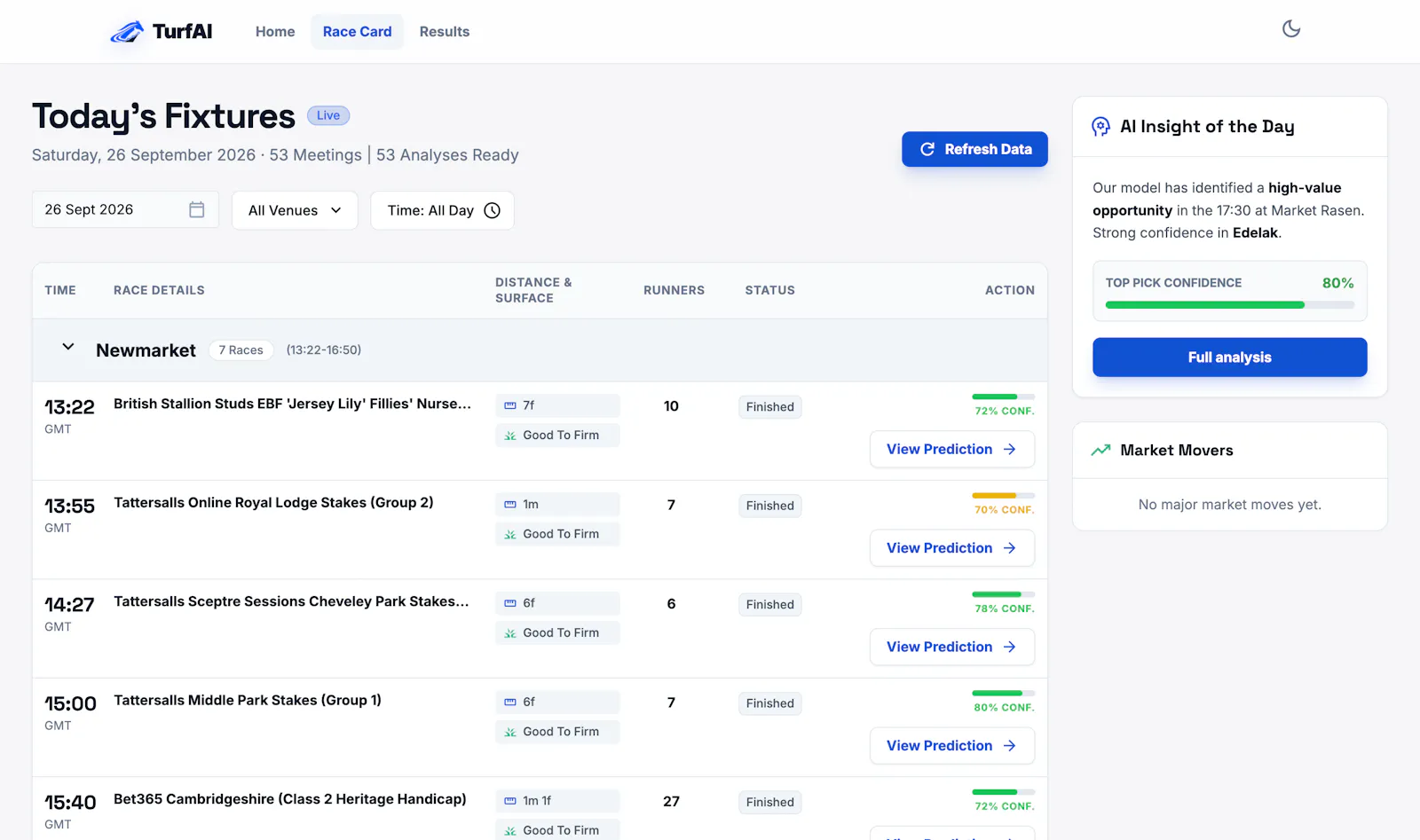Toggle dark mode with the moon icon
Viewport: 1420px width, 840px height.
click(1291, 29)
